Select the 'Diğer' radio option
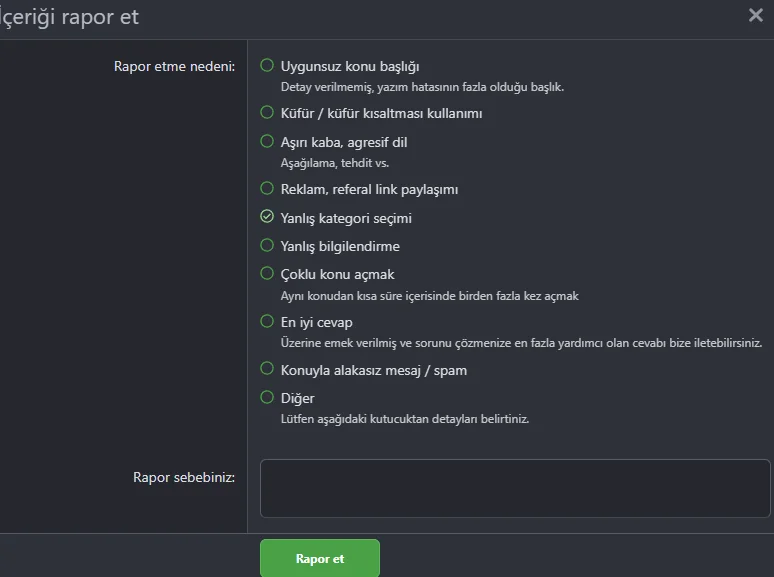Image resolution: width=774 pixels, height=577 pixels. click(267, 397)
